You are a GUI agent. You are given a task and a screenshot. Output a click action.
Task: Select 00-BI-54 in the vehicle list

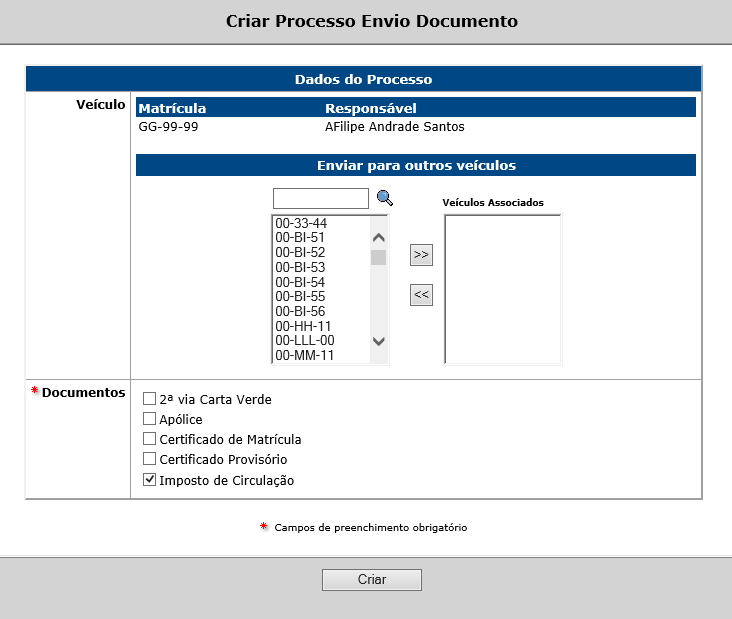[x=300, y=282]
